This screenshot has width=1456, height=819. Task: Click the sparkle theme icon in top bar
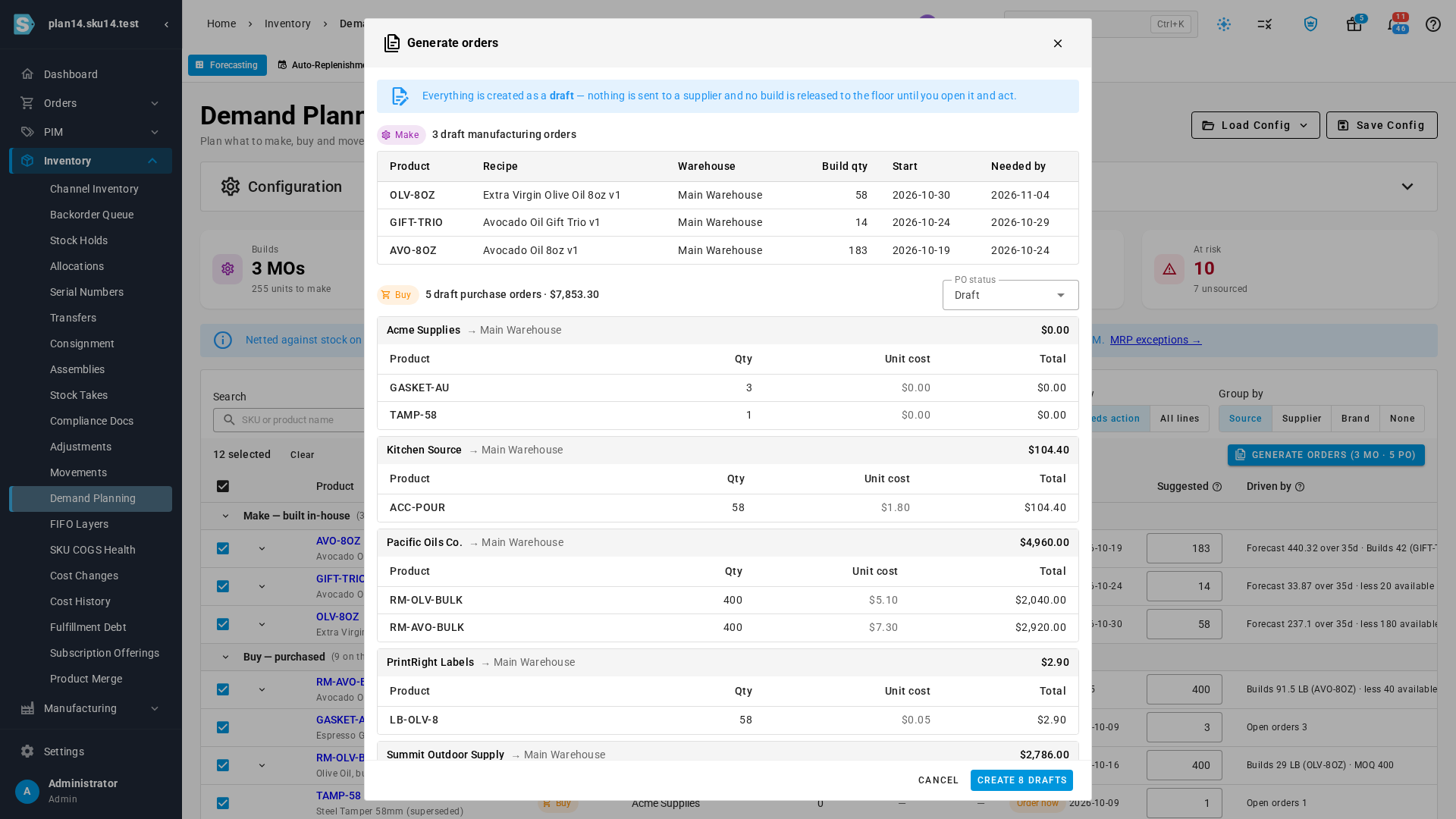click(x=1224, y=24)
